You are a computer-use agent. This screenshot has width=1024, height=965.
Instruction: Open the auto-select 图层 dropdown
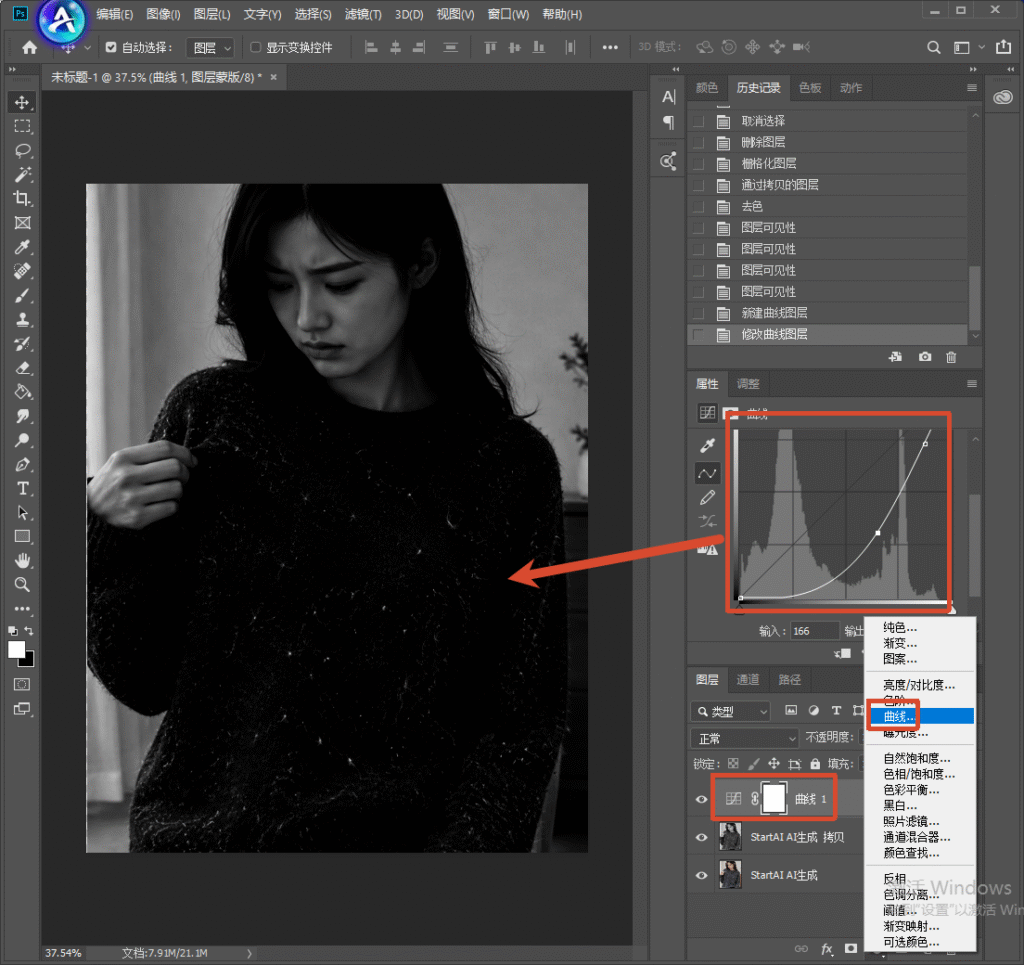tap(210, 48)
